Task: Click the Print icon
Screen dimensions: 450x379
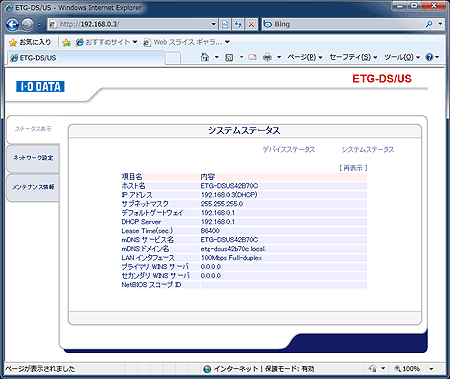Action: 267,57
